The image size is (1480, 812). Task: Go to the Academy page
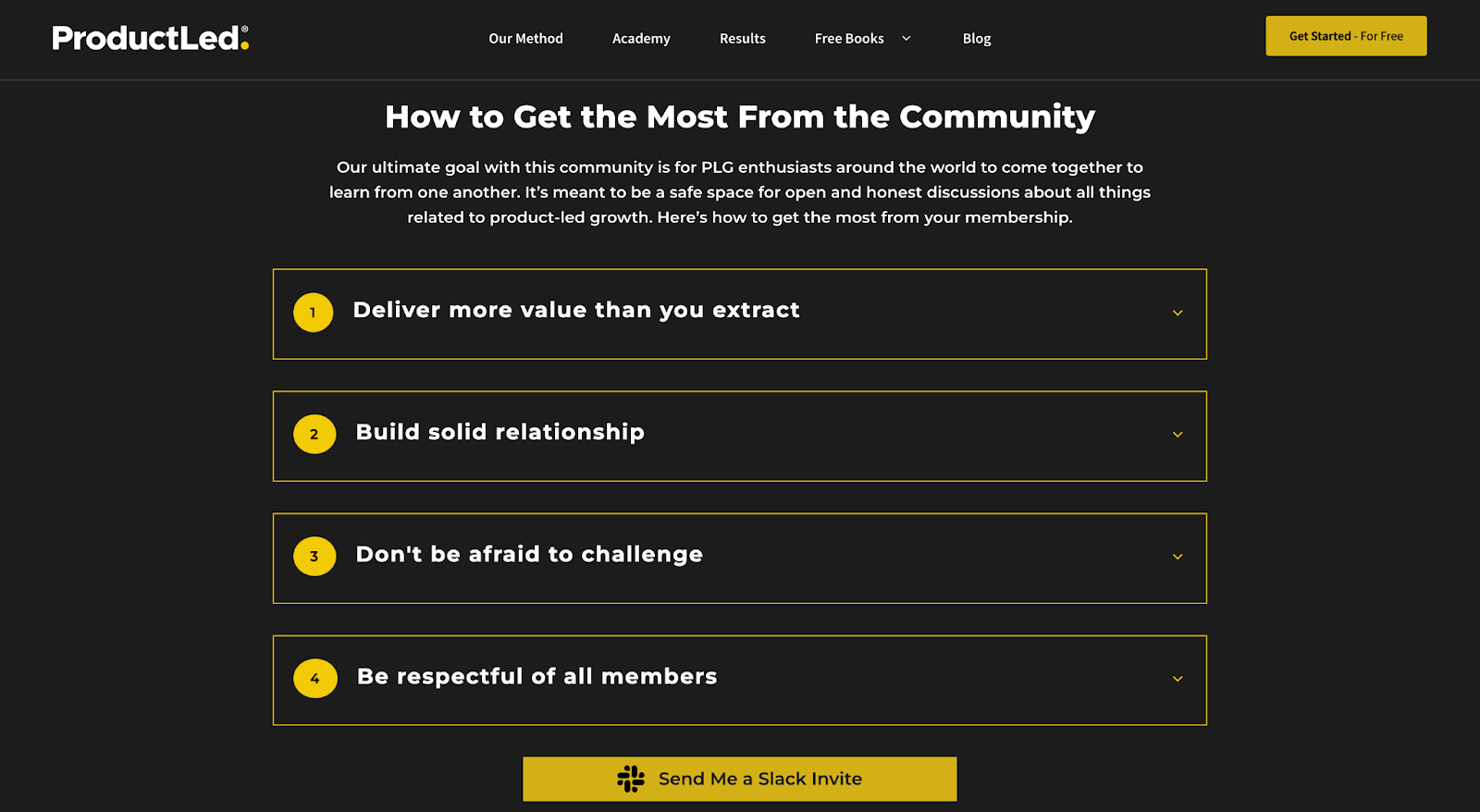[641, 39]
